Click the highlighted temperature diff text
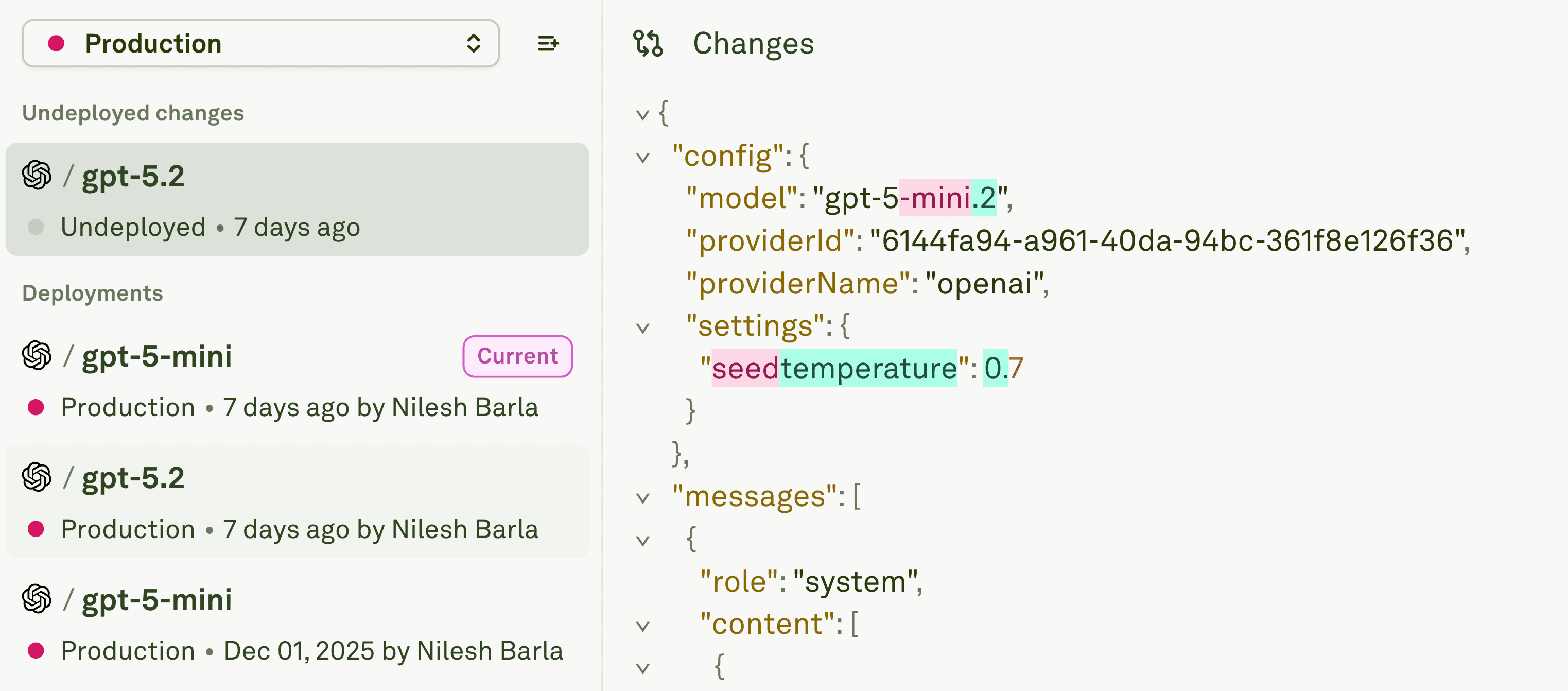The height and width of the screenshot is (691, 1568). [x=868, y=368]
